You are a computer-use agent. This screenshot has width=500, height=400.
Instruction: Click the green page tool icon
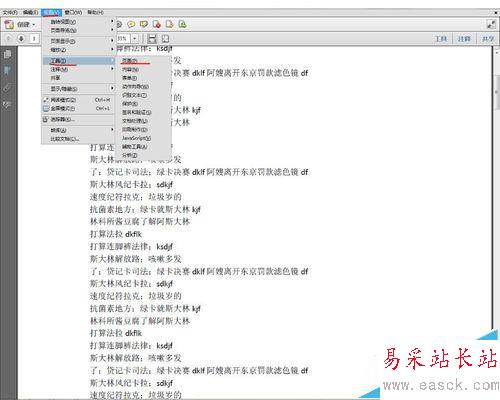click(x=182, y=24)
